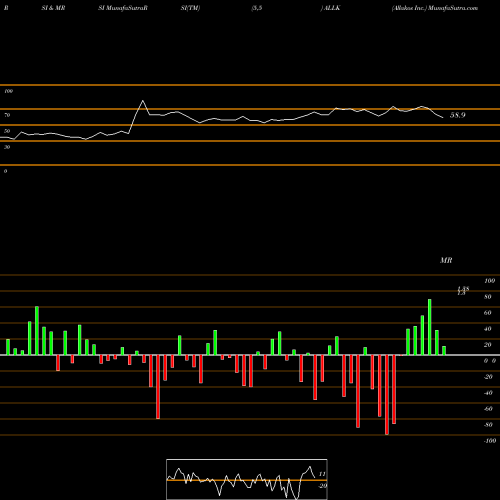Click the MR axis label '20'
Viewport: 500px width, 500px height.
point(488,345)
